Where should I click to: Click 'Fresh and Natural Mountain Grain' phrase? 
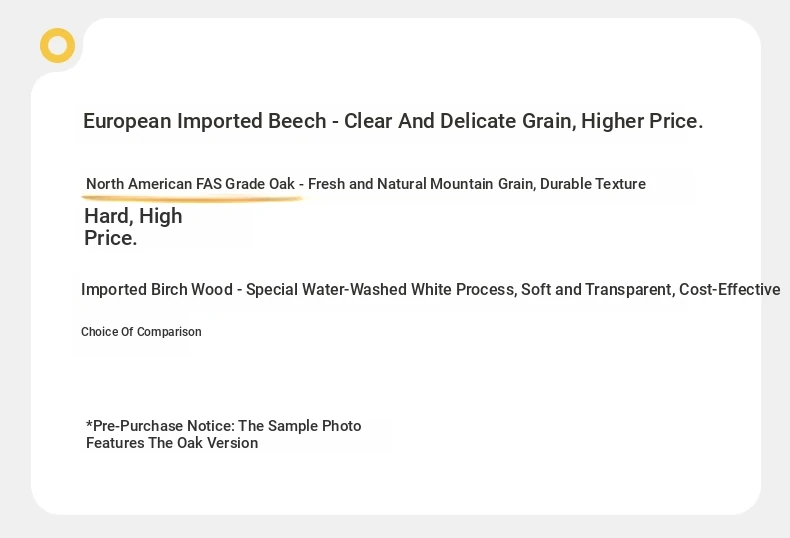click(421, 184)
